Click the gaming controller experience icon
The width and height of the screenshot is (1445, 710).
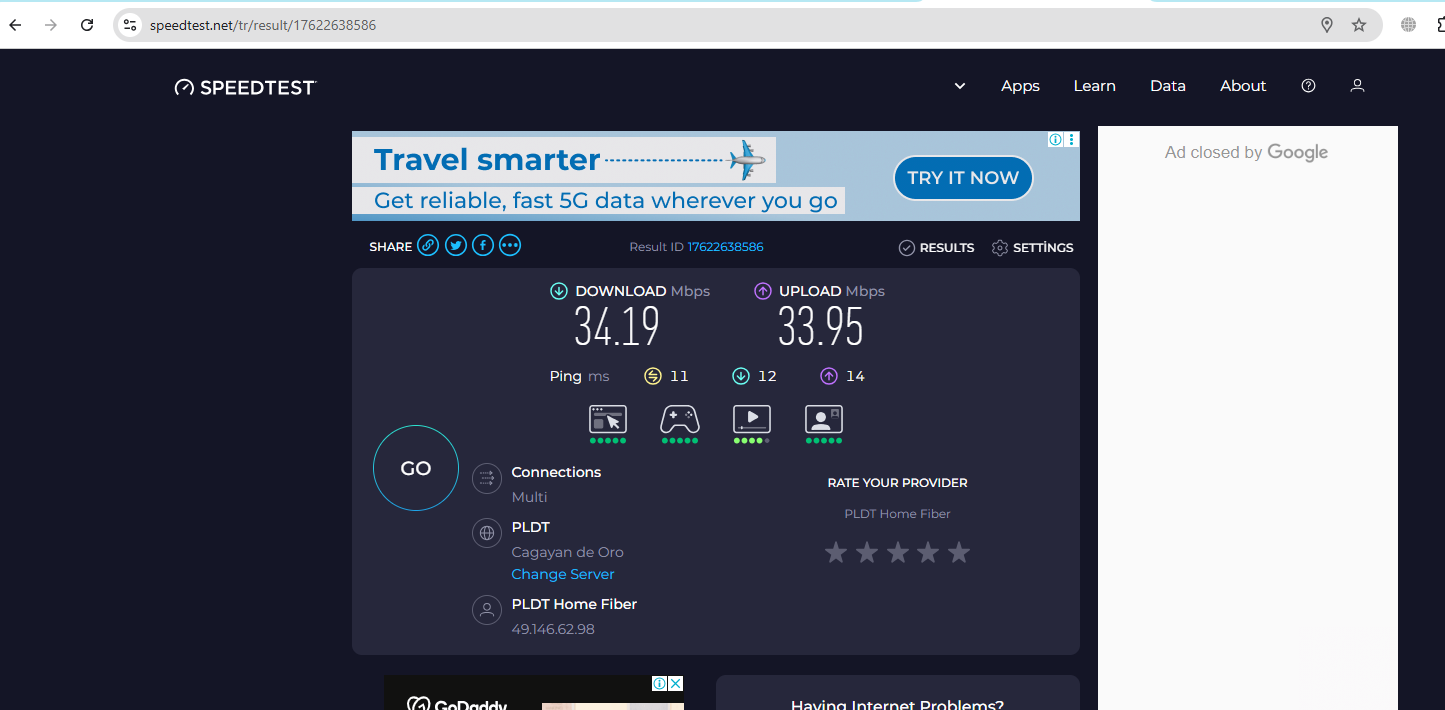point(680,419)
